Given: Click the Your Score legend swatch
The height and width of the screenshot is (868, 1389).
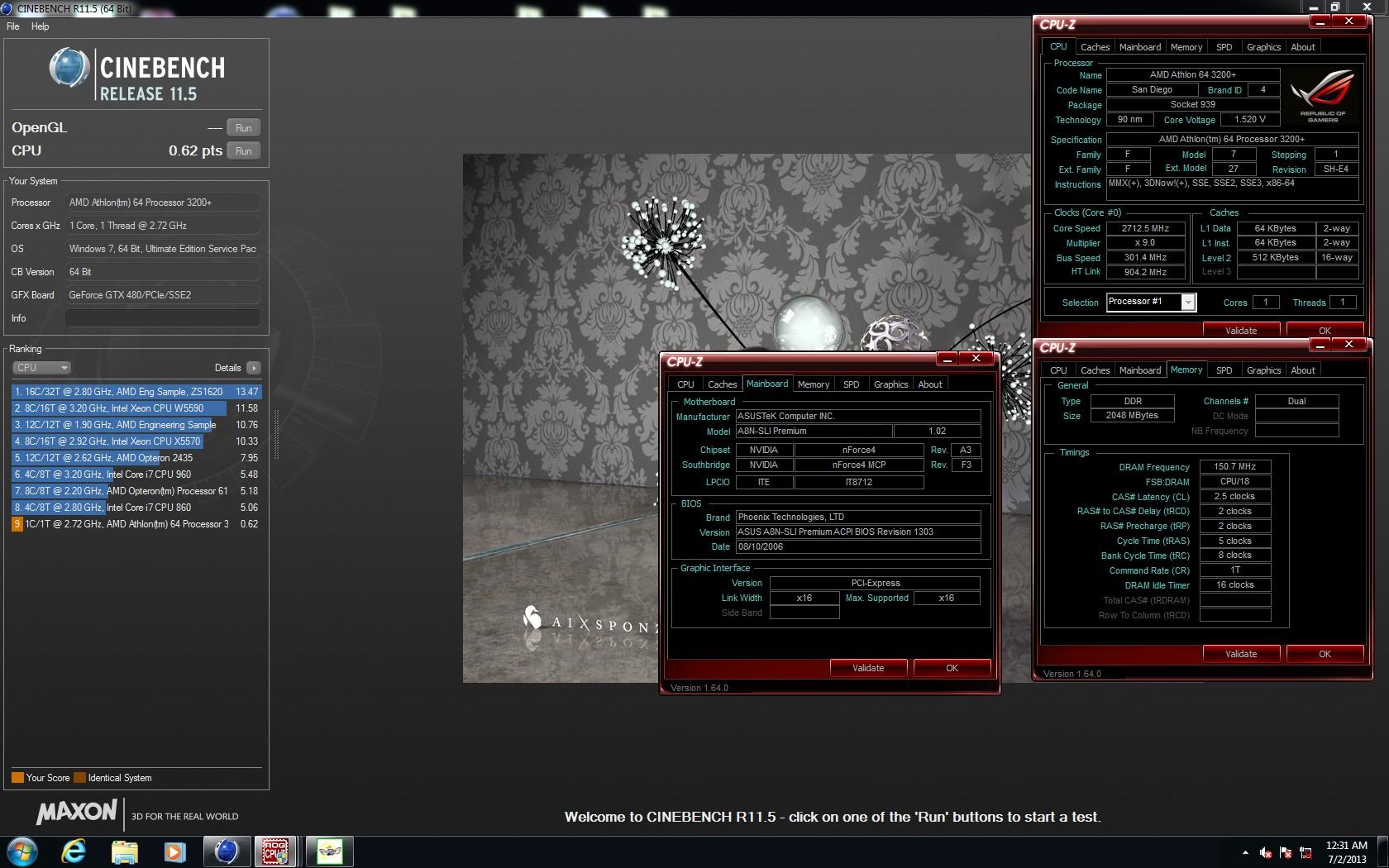Looking at the screenshot, I should pyautogui.click(x=17, y=778).
